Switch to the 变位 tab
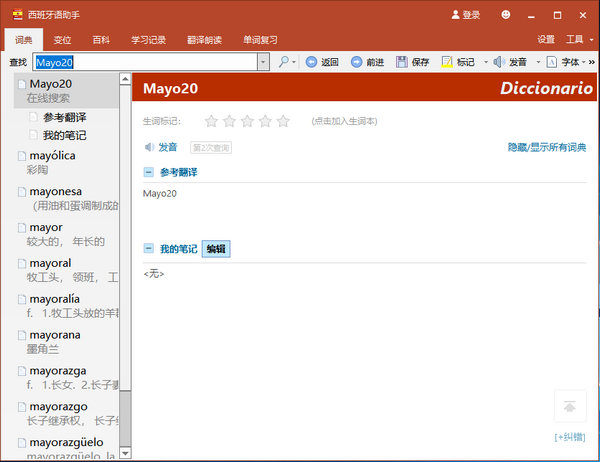This screenshot has width=600, height=462. click(62, 40)
